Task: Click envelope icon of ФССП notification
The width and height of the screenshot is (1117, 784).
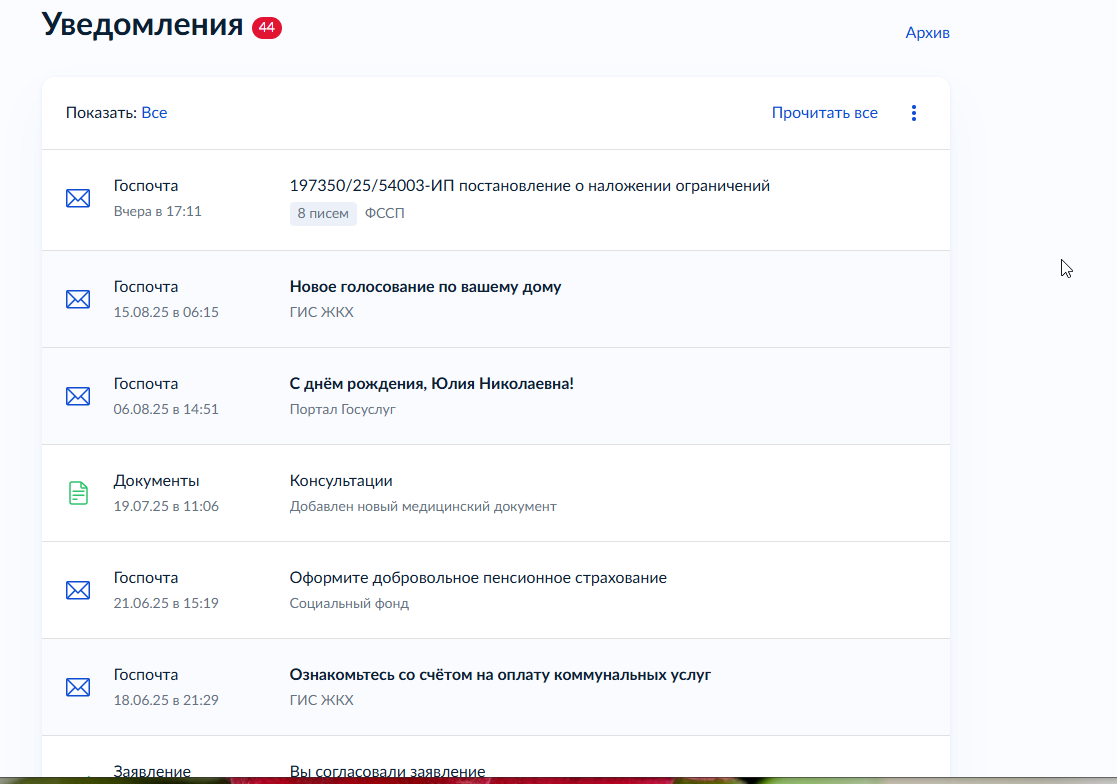Action: coord(78,198)
